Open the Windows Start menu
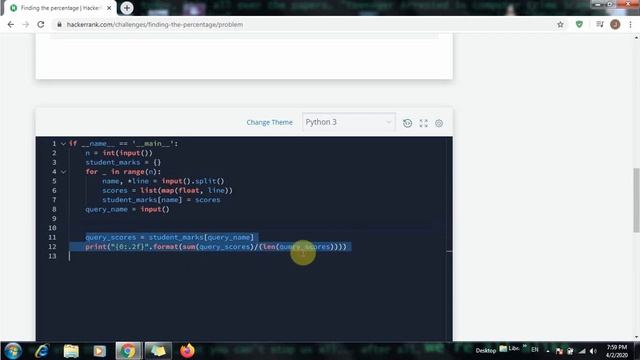This screenshot has width=640, height=360. 12,351
